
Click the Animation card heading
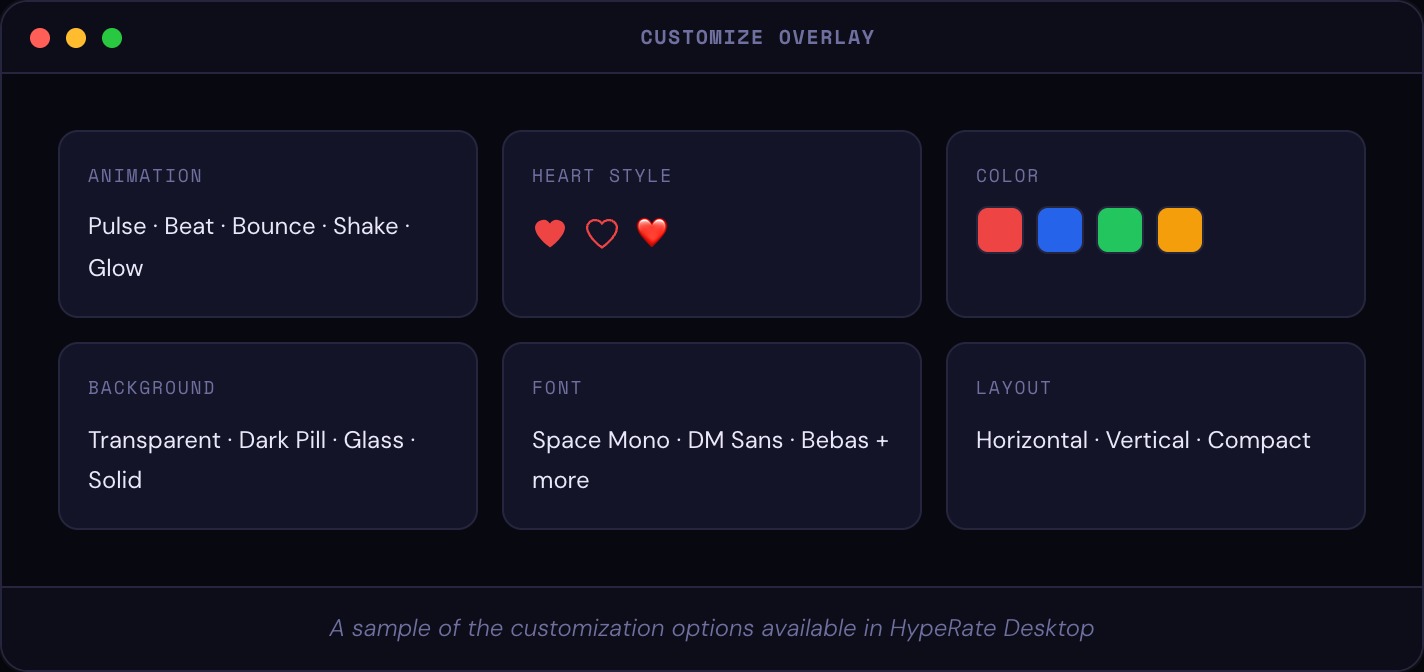[x=145, y=176]
